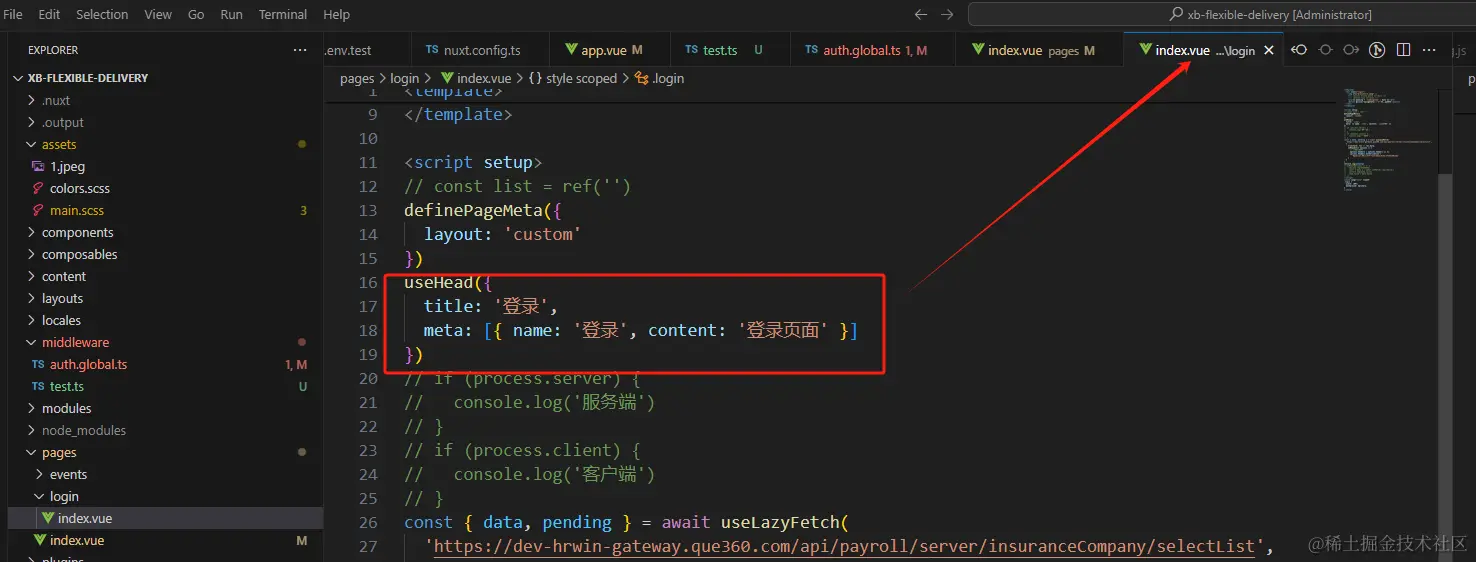1476x562 pixels.
Task: Click the circular git branch icon in editor toolbar
Action: (1377, 50)
